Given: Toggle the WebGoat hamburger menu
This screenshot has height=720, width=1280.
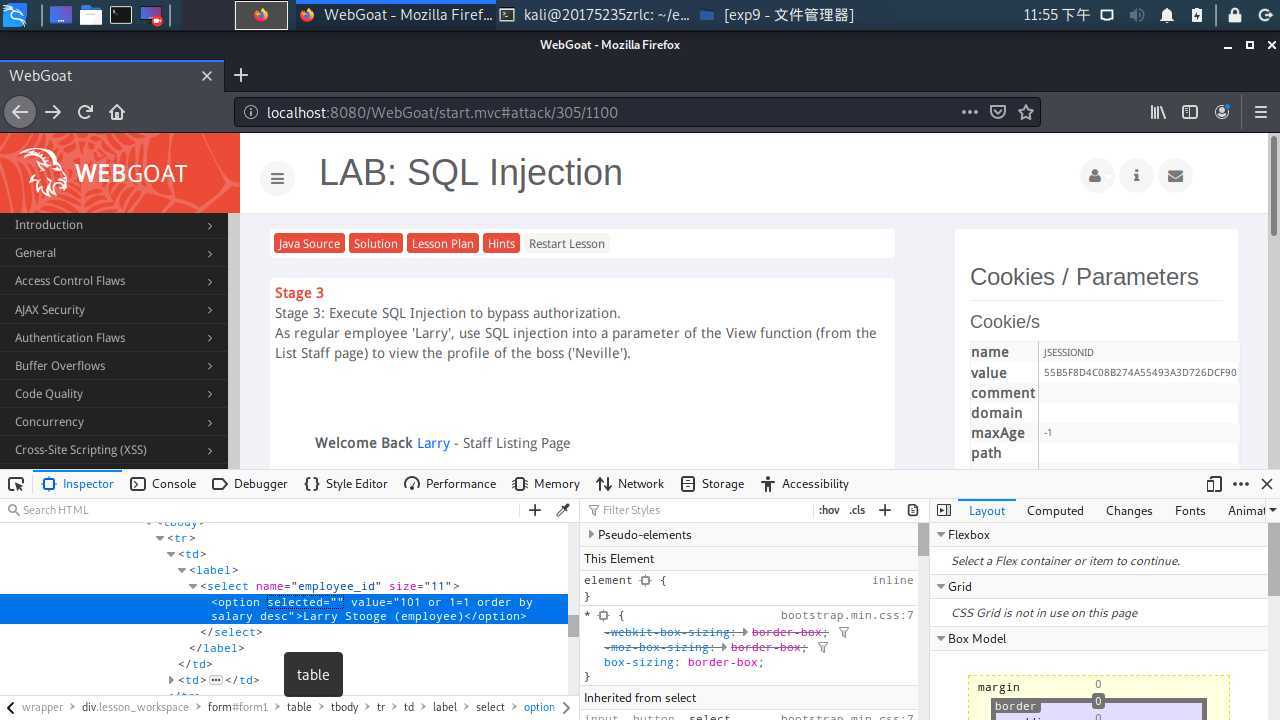Looking at the screenshot, I should tap(277, 178).
